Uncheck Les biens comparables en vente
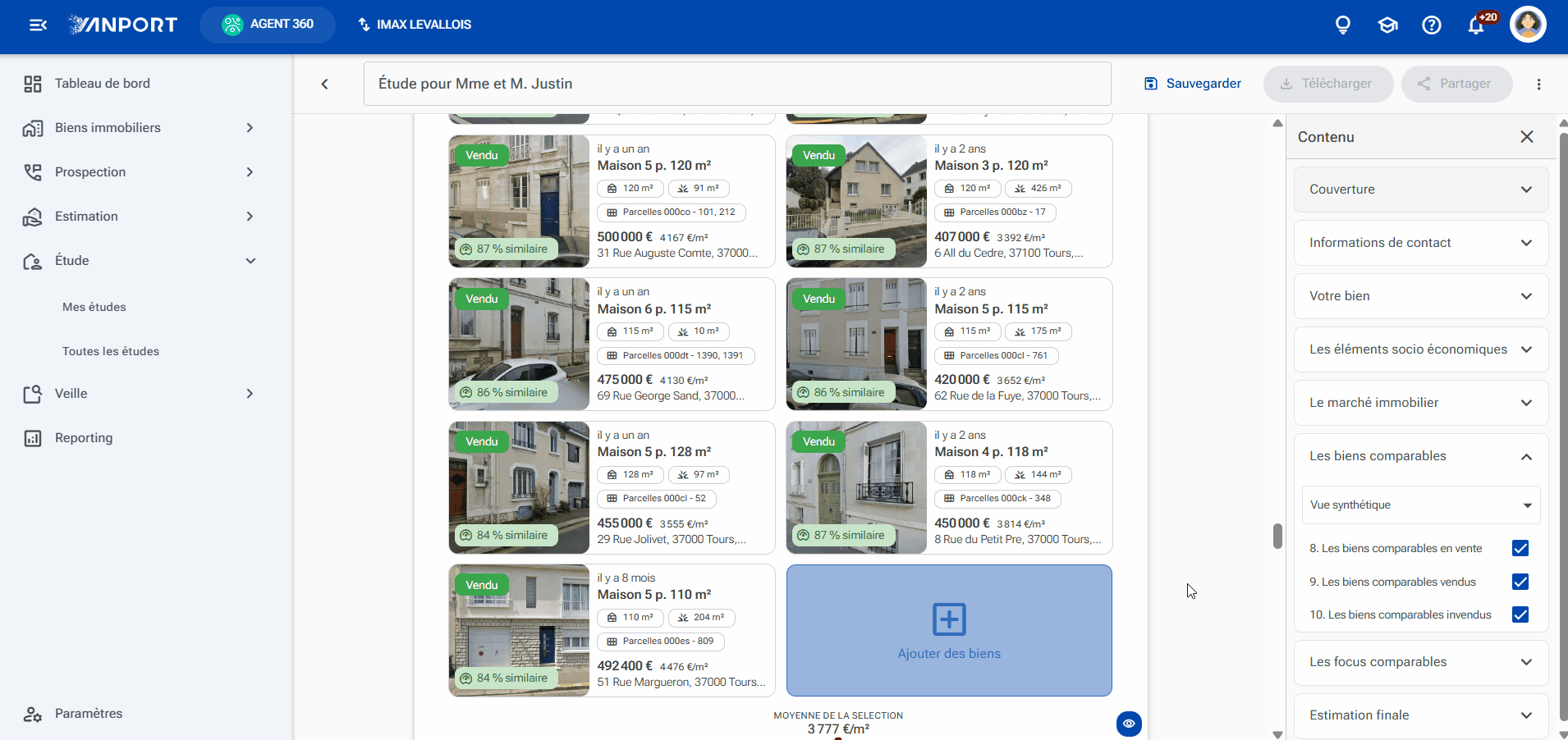The image size is (1568, 740). pos(1520,548)
